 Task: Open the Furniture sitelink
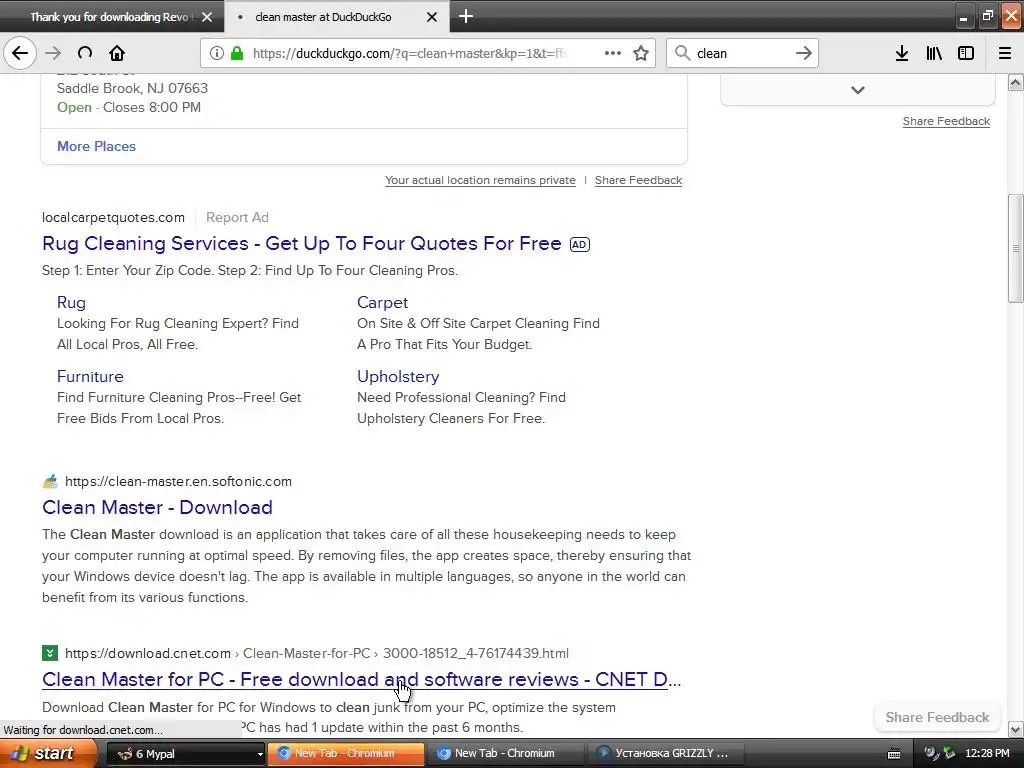pos(90,377)
